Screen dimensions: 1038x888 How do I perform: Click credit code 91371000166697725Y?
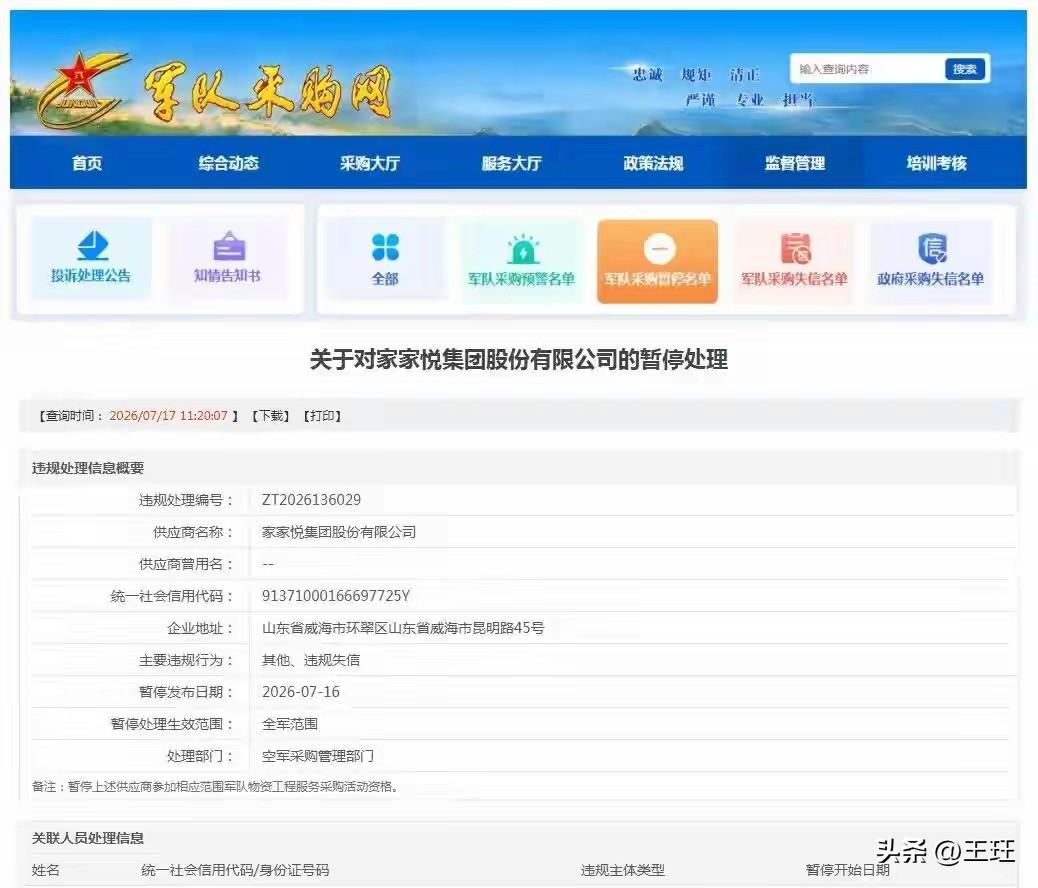[336, 596]
